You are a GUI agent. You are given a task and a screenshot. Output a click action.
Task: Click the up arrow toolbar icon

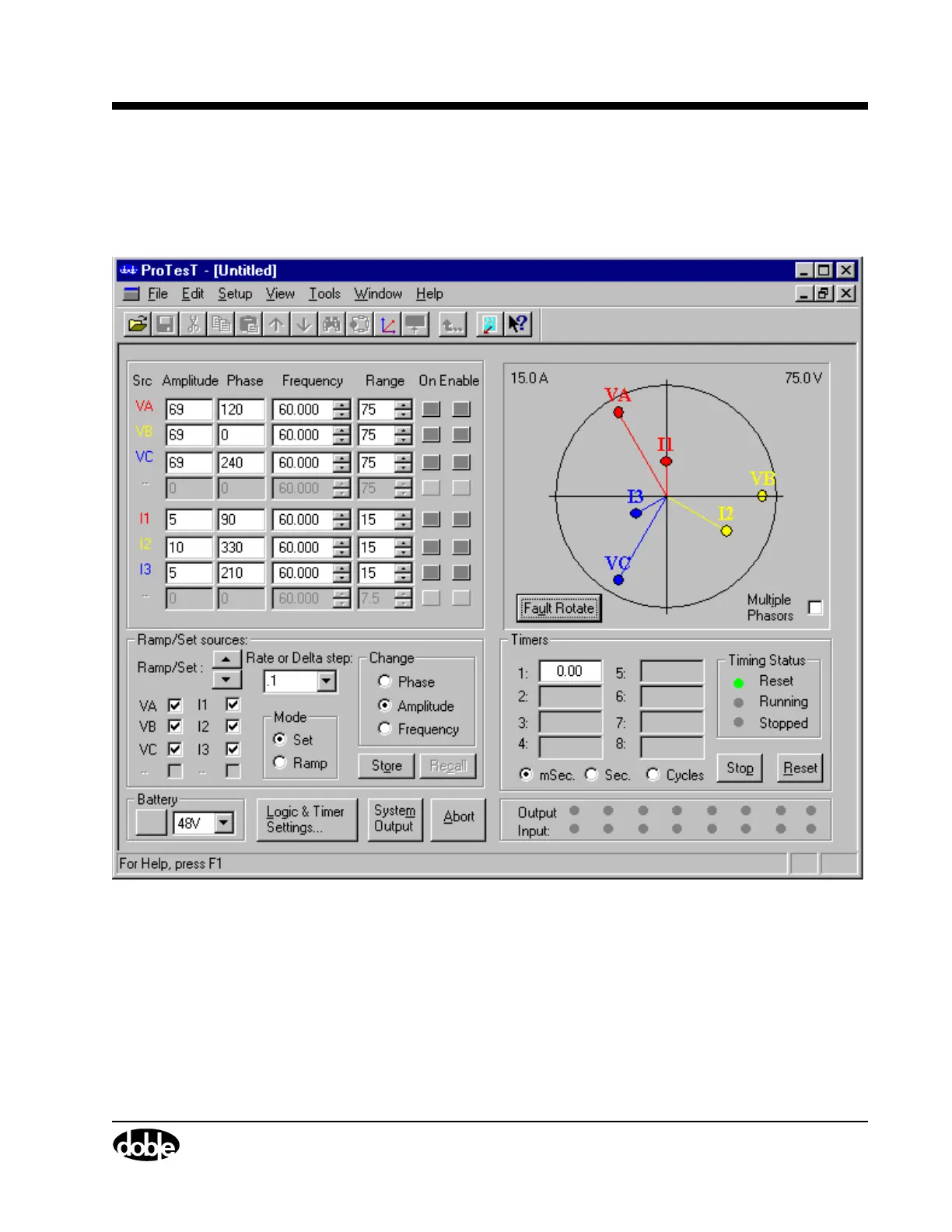click(x=276, y=324)
